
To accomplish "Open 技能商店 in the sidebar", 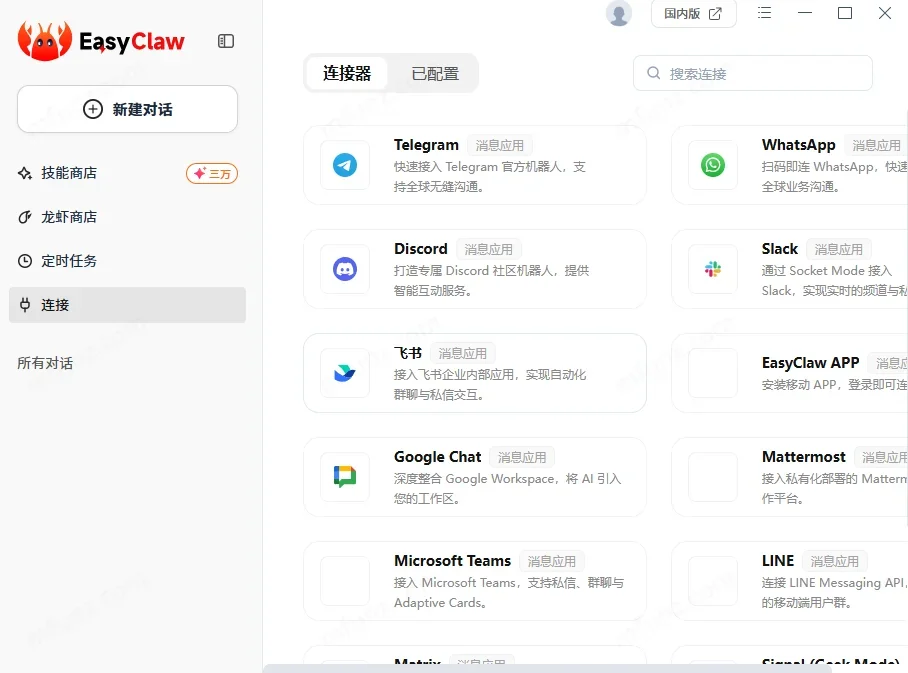I will click(x=69, y=173).
